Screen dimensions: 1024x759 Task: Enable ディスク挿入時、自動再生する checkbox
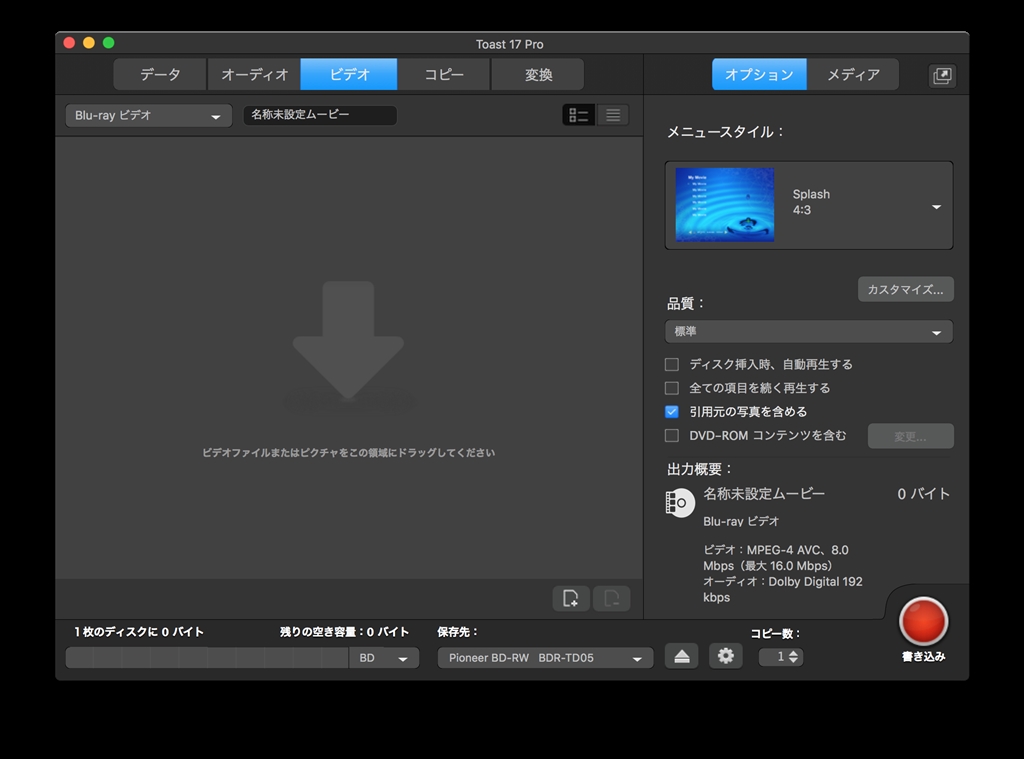672,364
